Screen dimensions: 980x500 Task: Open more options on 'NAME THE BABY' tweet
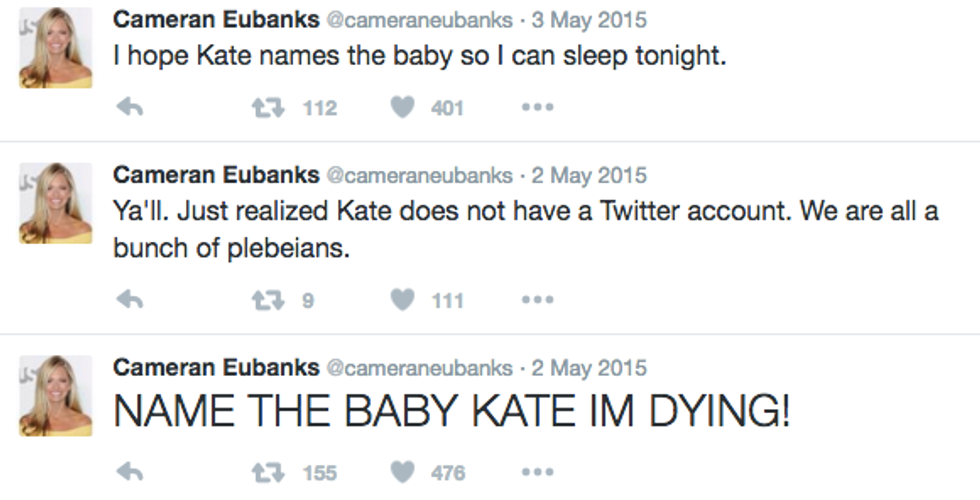[x=537, y=472]
